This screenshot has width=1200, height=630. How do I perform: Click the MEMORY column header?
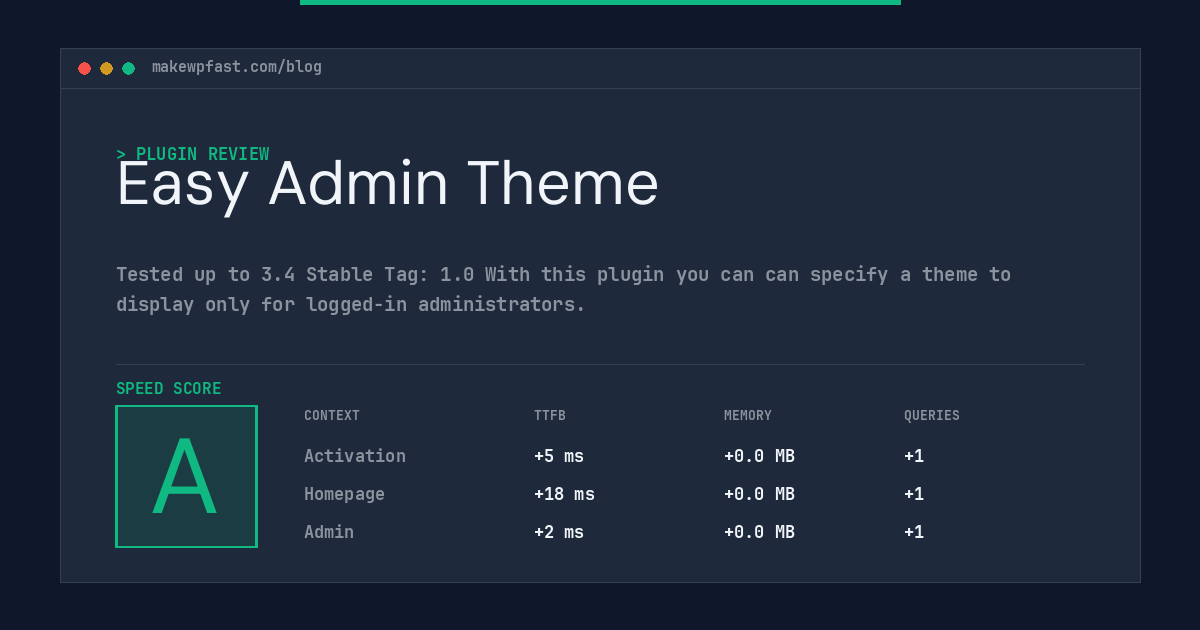tap(748, 416)
